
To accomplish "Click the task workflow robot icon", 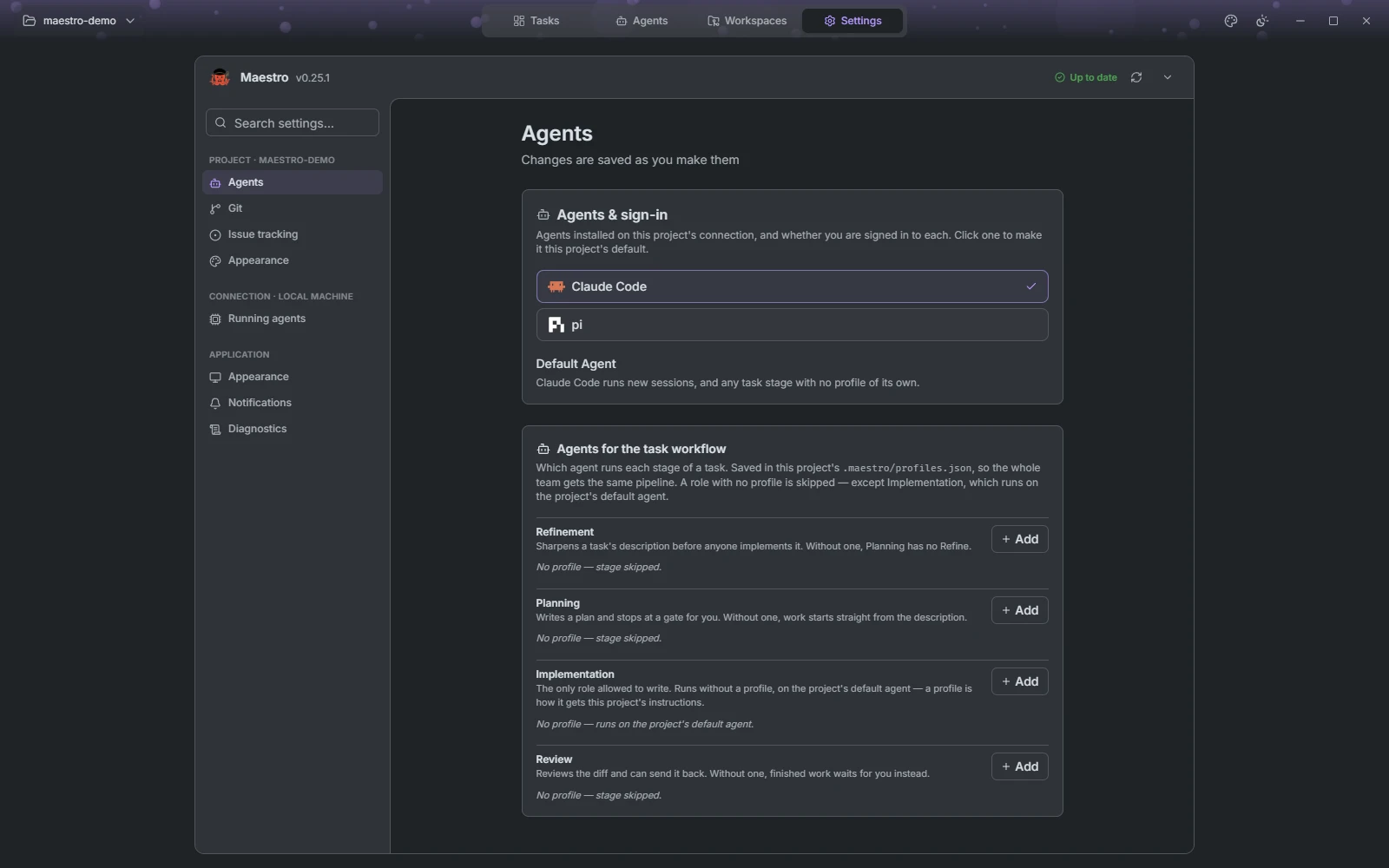I will pos(543,449).
